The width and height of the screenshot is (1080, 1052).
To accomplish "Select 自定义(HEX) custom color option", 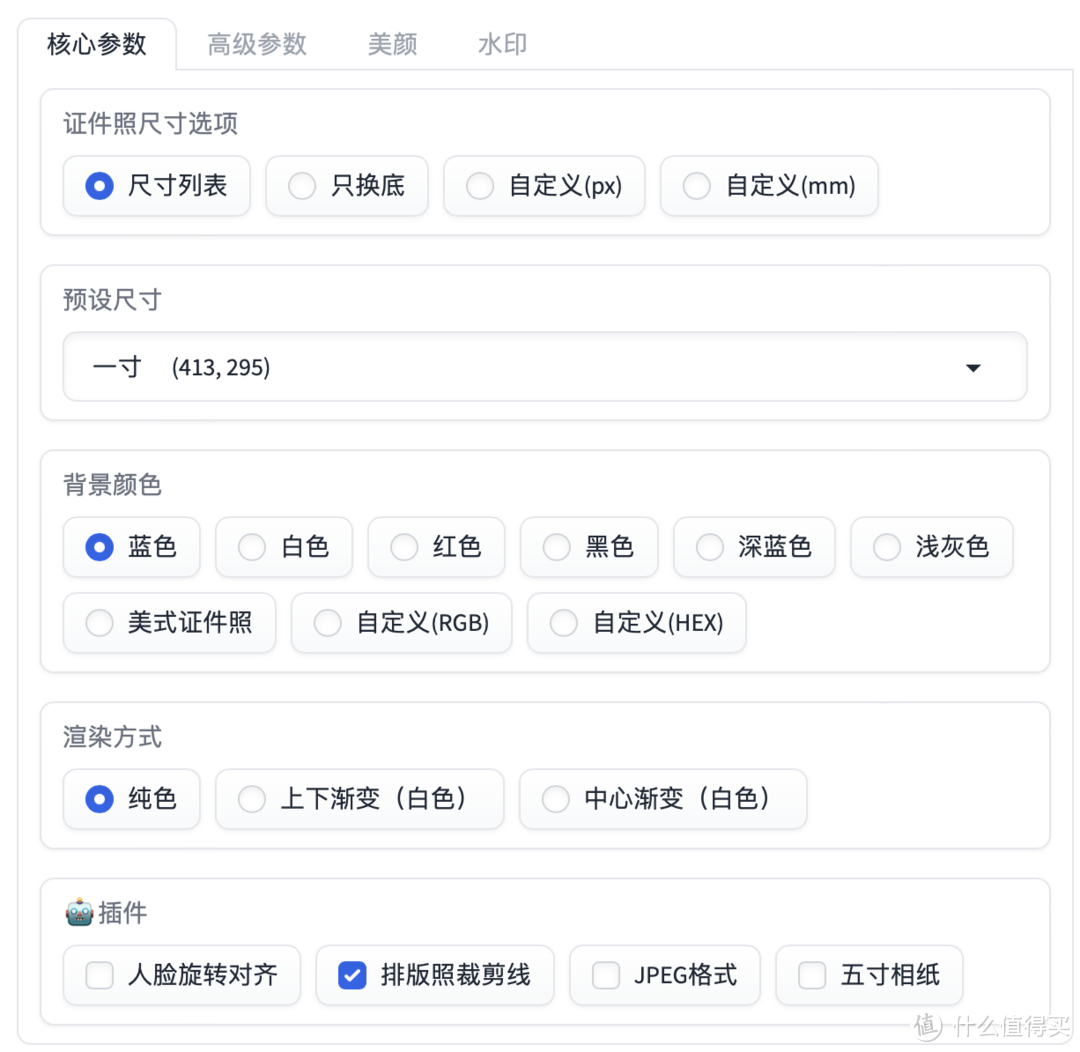I will point(636,623).
